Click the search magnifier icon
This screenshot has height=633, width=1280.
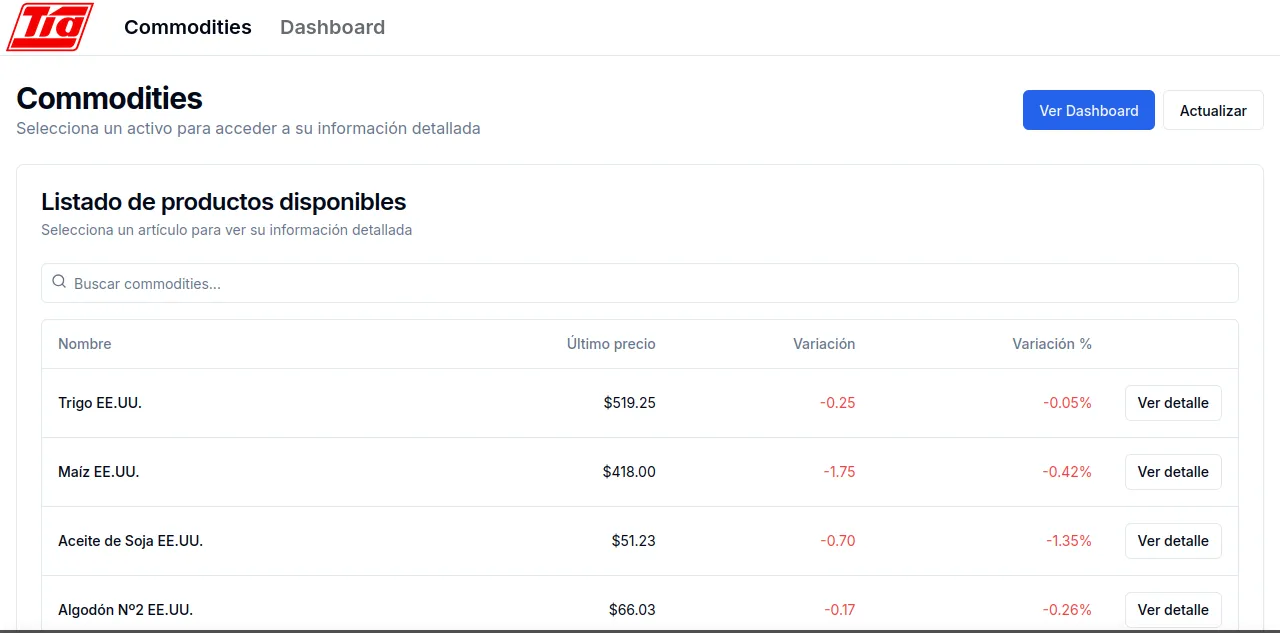coord(59,282)
